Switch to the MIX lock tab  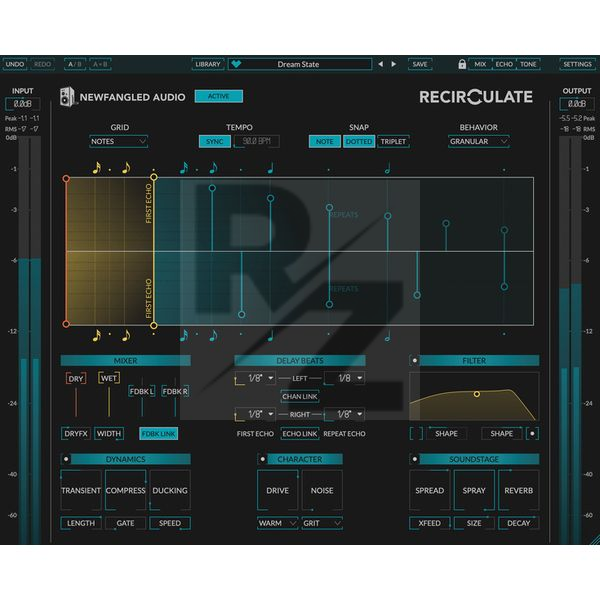pyautogui.click(x=480, y=64)
